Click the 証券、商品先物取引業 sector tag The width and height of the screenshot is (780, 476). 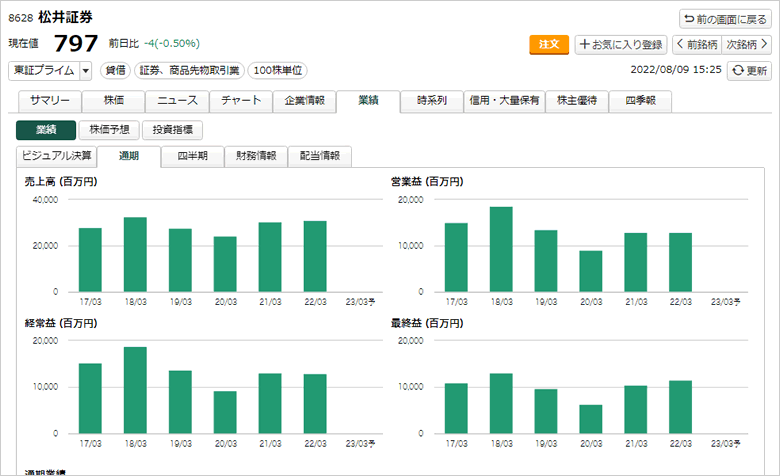190,71
